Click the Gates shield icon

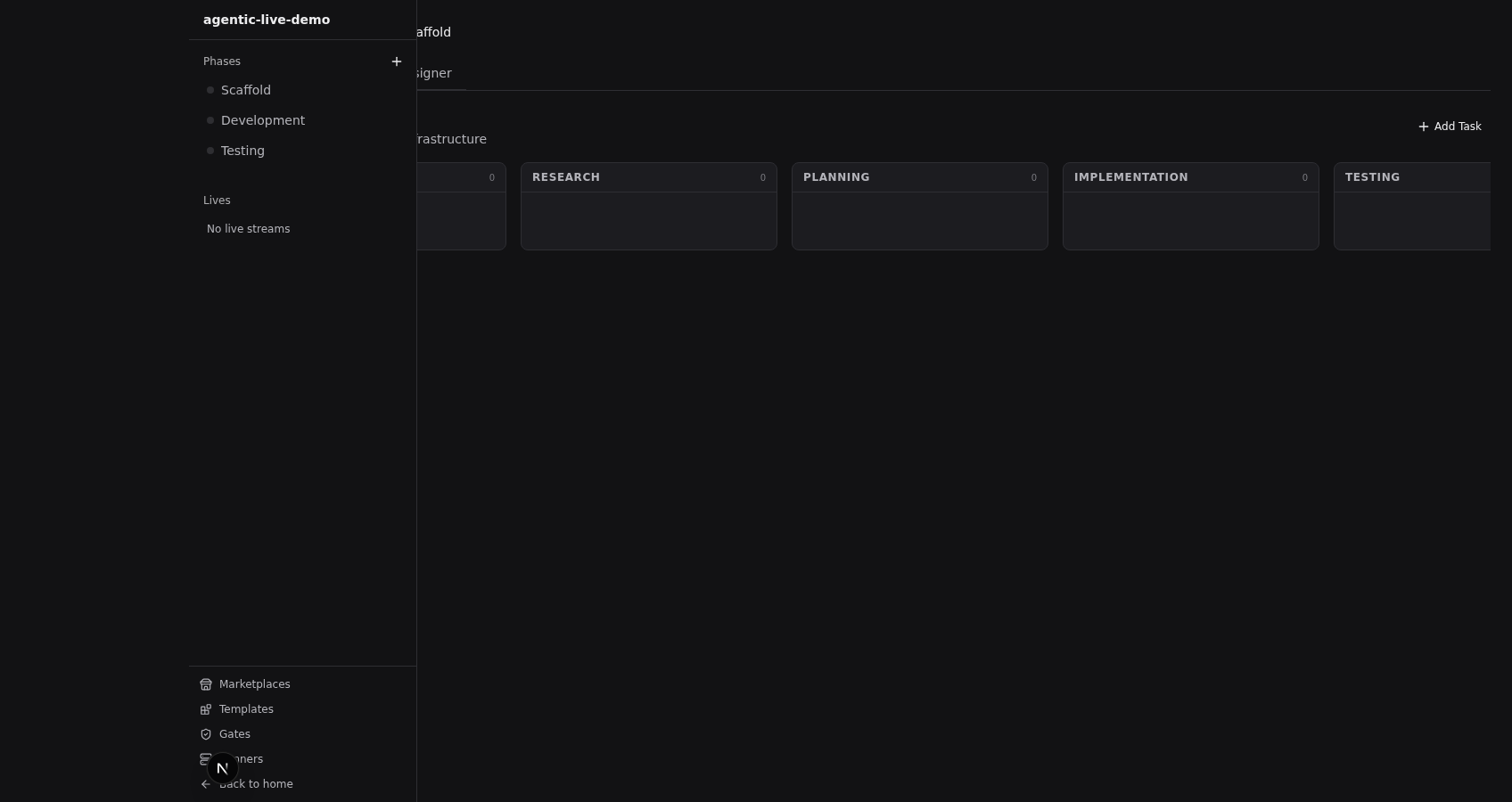pos(206,734)
